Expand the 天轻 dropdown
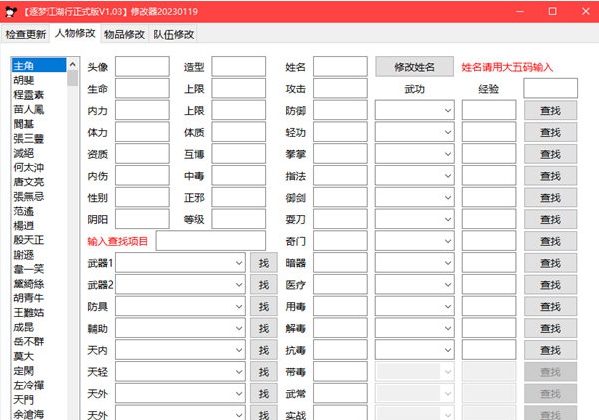This screenshot has width=599, height=420. 180,372
